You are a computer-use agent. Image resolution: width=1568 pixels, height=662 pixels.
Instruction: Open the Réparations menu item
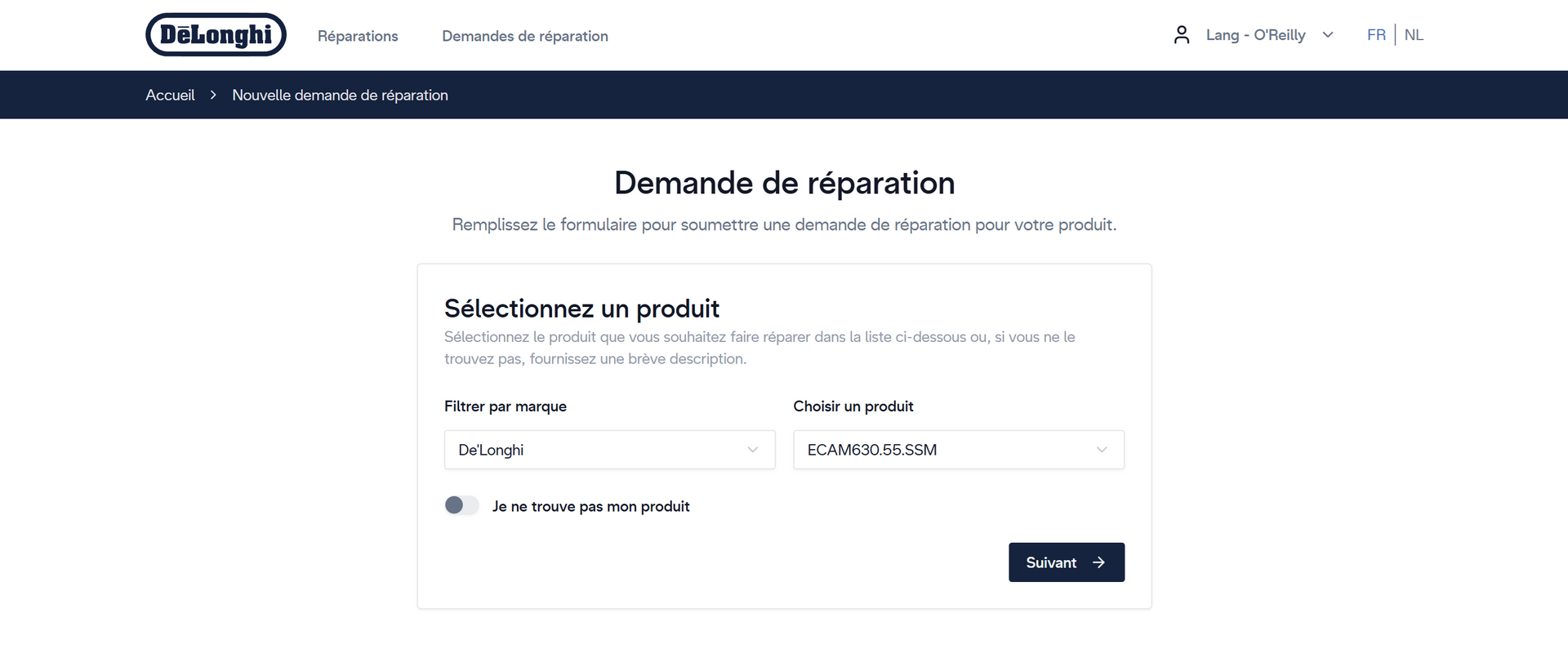(358, 36)
